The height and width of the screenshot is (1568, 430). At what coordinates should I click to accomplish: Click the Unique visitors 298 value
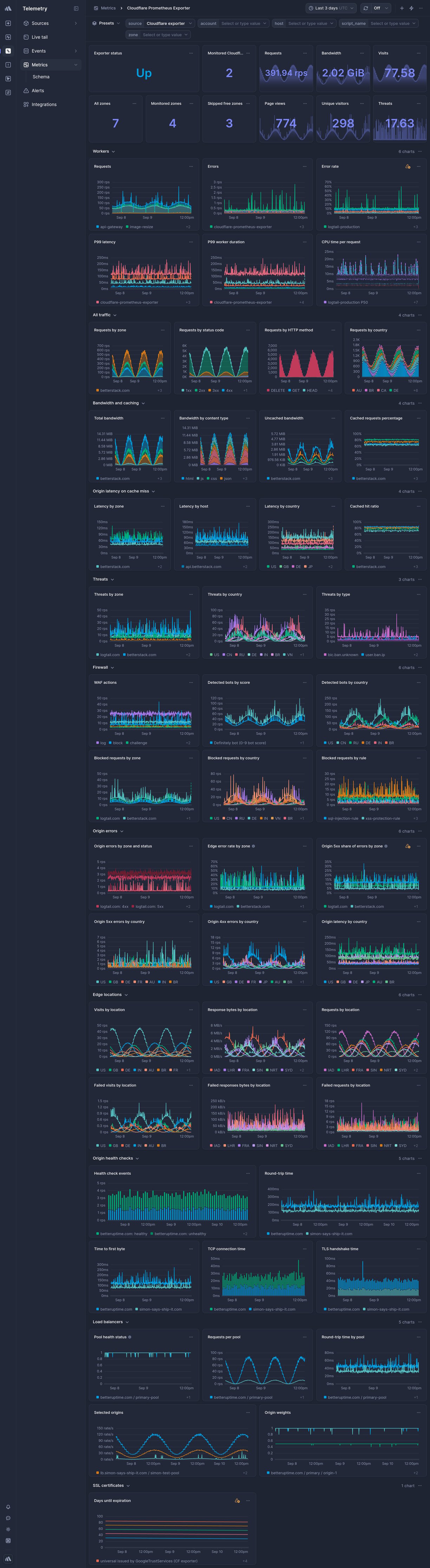[x=343, y=123]
